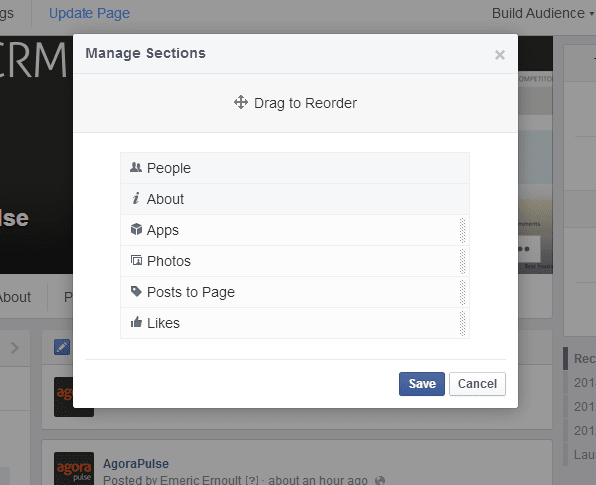This screenshot has width=596, height=485.
Task: Save the section order
Action: (422, 384)
